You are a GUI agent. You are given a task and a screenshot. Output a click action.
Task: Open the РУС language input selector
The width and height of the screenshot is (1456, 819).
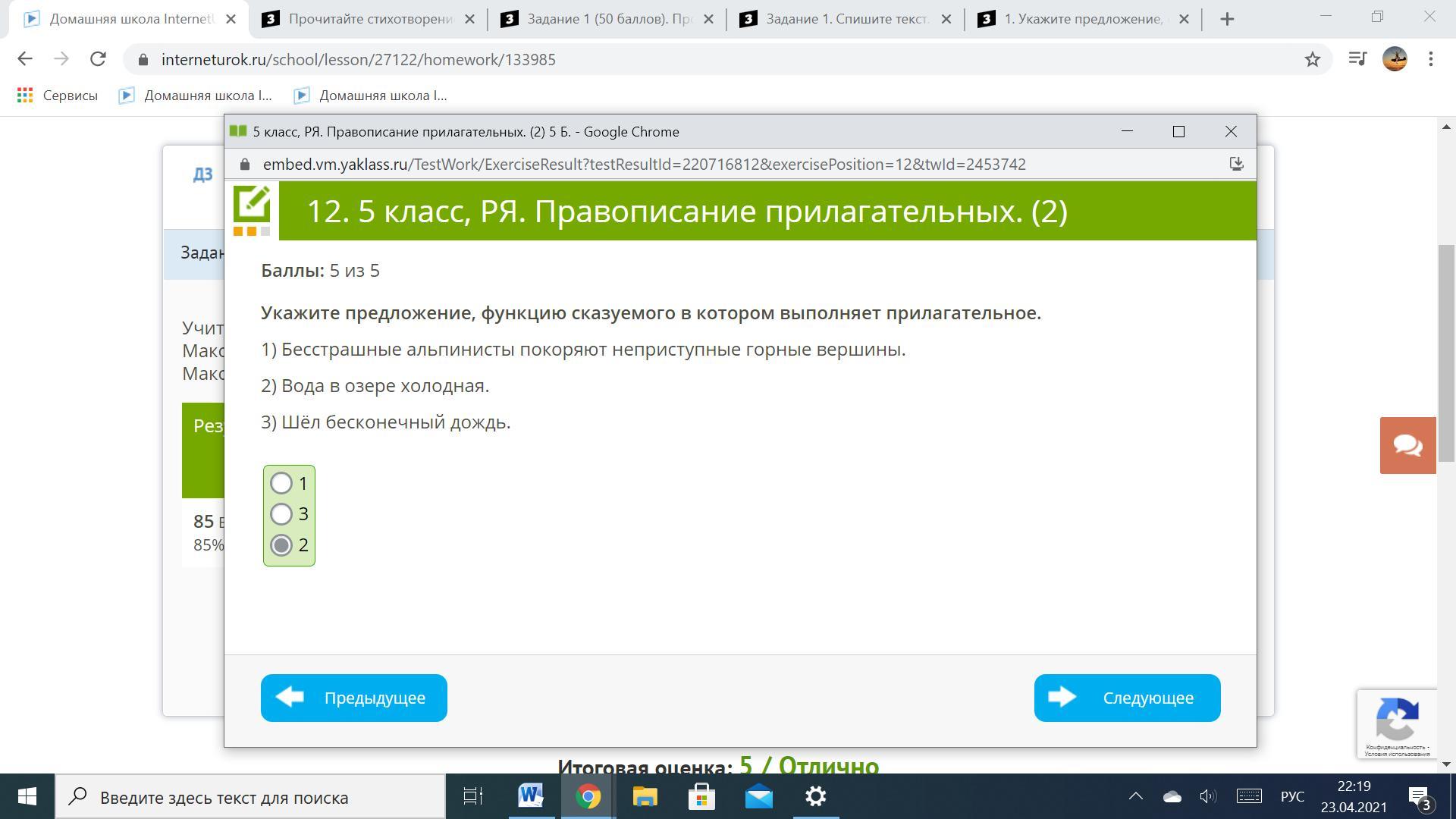pyautogui.click(x=1292, y=796)
